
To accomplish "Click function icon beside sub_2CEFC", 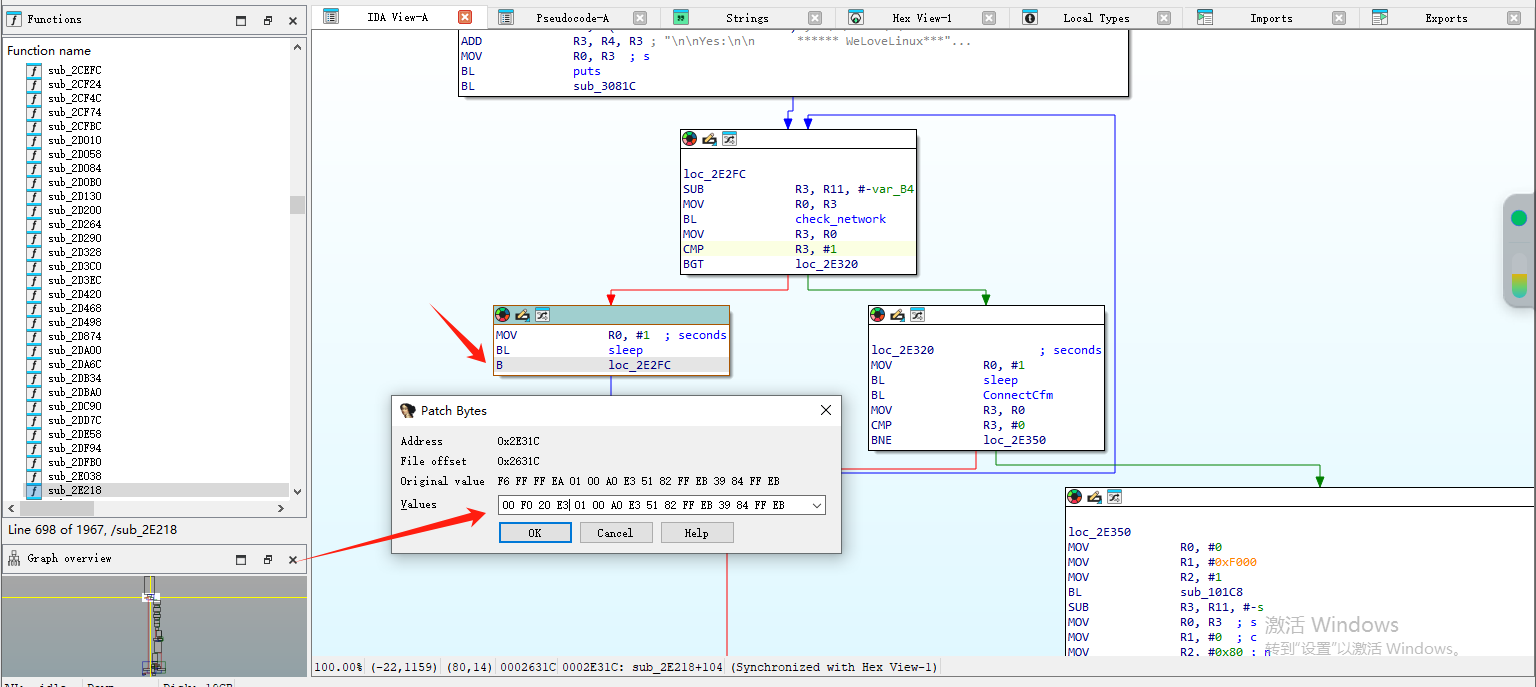I will [x=34, y=70].
